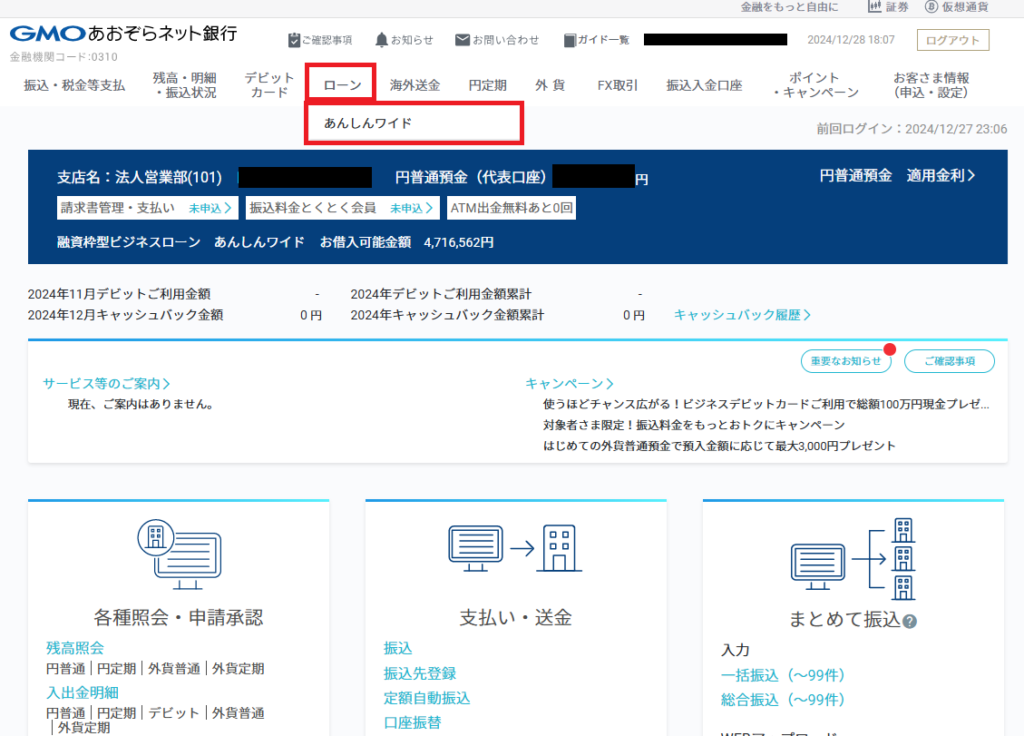The height and width of the screenshot is (736, 1024).
Task: Click 未申込 next to 振込料金とくとく会員
Action: 411,208
